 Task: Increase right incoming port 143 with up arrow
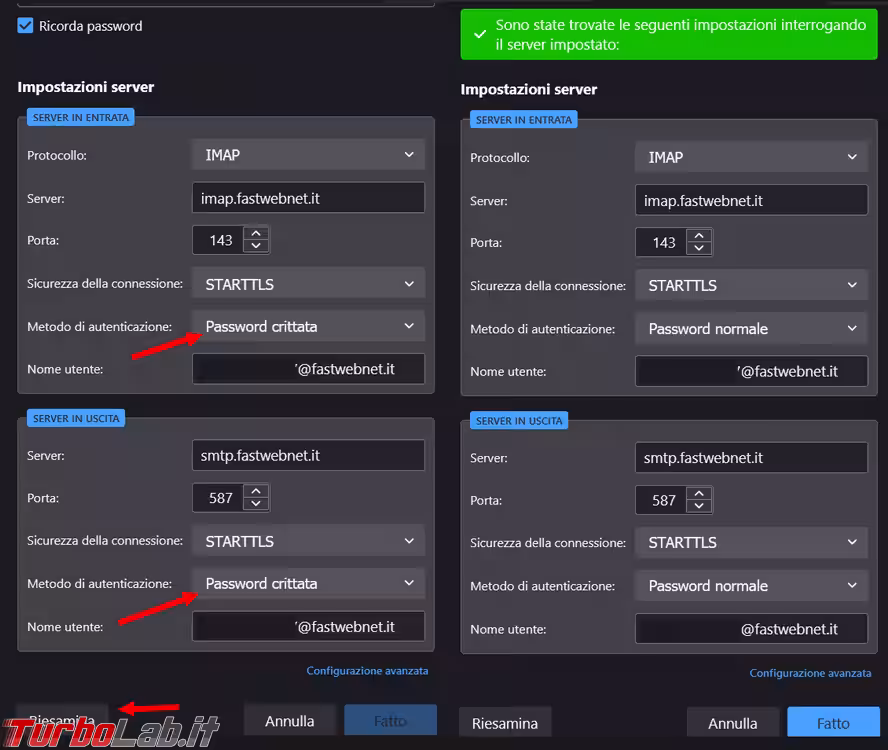700,236
